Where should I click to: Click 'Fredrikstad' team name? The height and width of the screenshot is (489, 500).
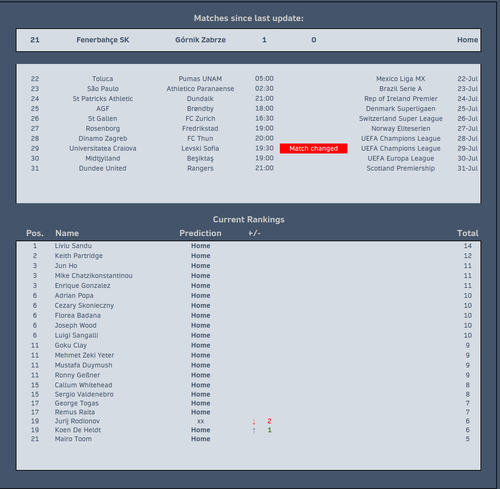200,129
